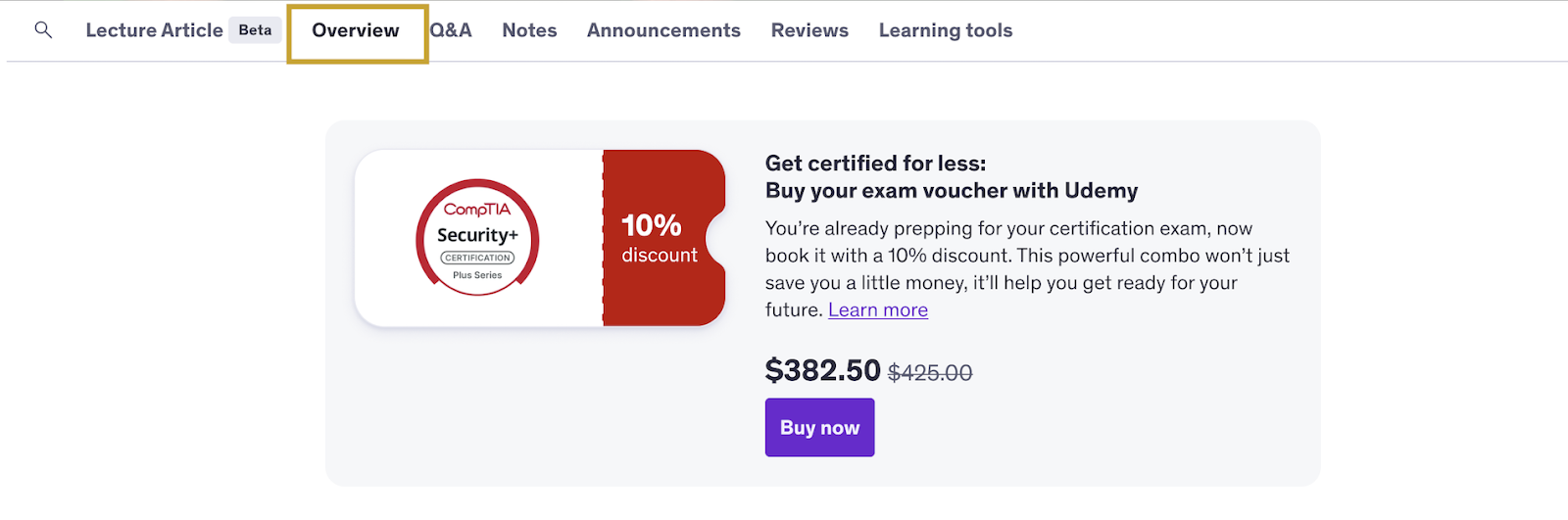Open the Lecture Article tab
This screenshot has height=520, width=1568.
(154, 30)
